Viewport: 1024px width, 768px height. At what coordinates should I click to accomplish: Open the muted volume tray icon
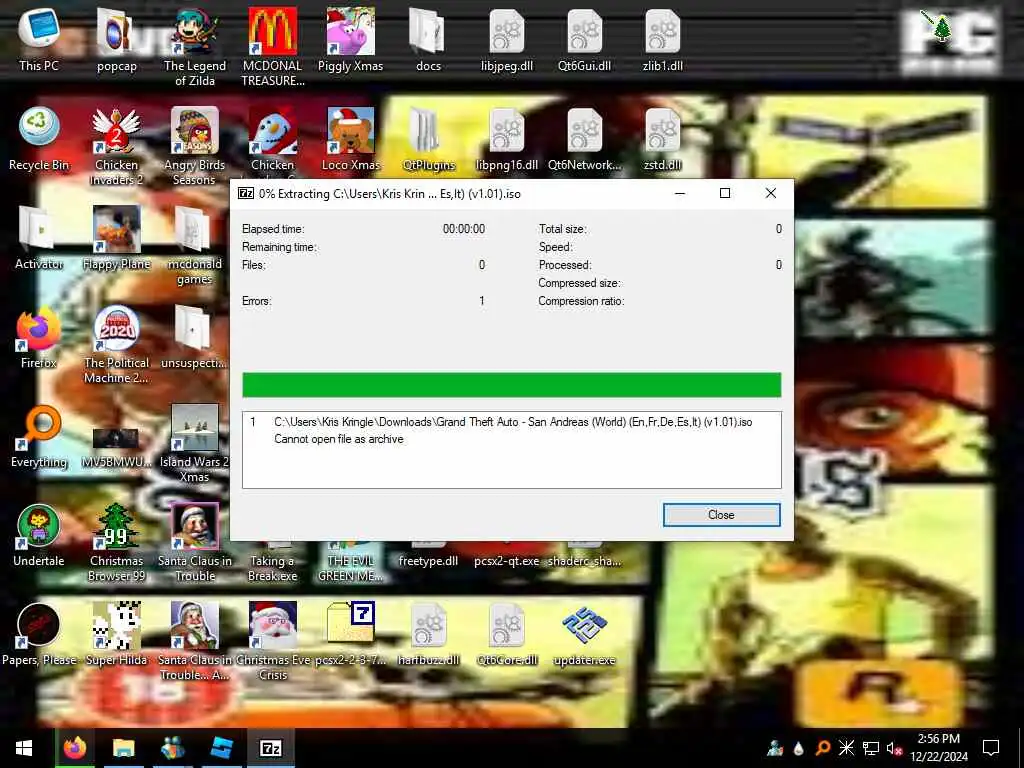pos(895,748)
